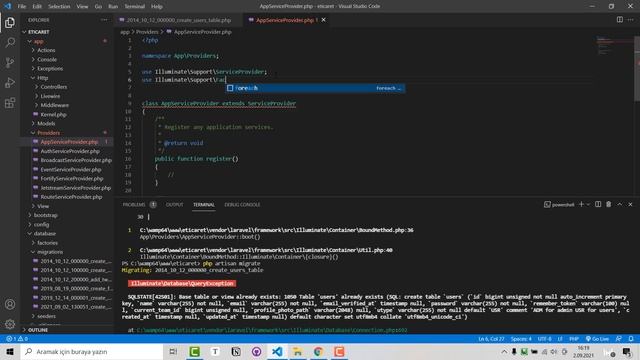The image size is (640, 360).
Task: Open AuthServiceProvider.php in explorer
Action: coord(70,151)
